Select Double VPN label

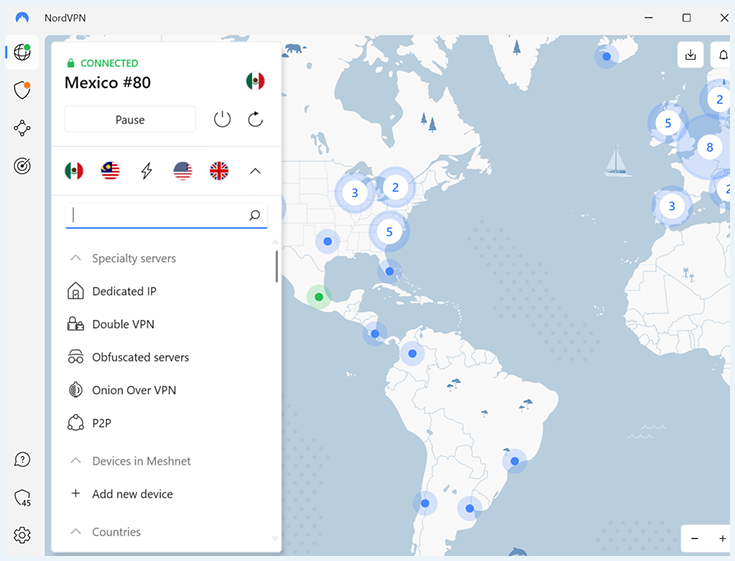point(123,324)
